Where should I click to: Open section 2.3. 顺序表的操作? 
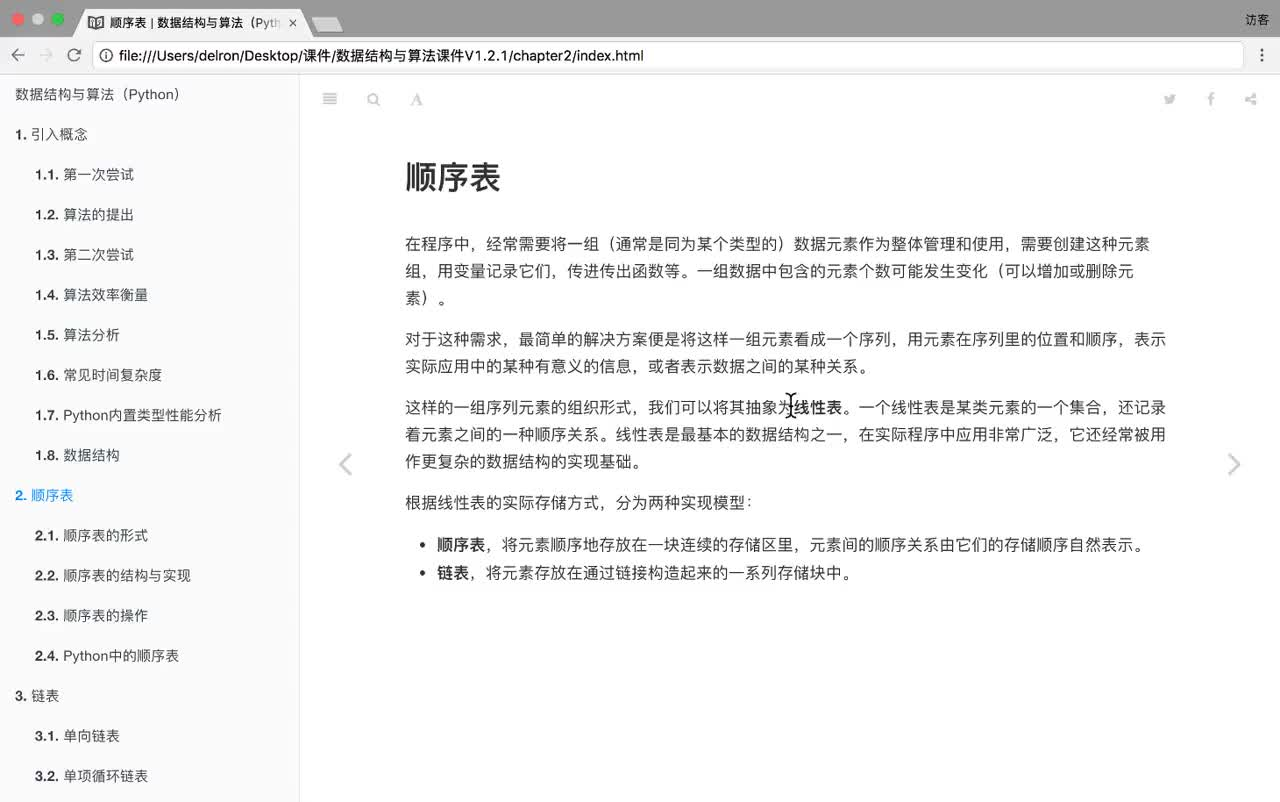pyautogui.click(x=91, y=615)
